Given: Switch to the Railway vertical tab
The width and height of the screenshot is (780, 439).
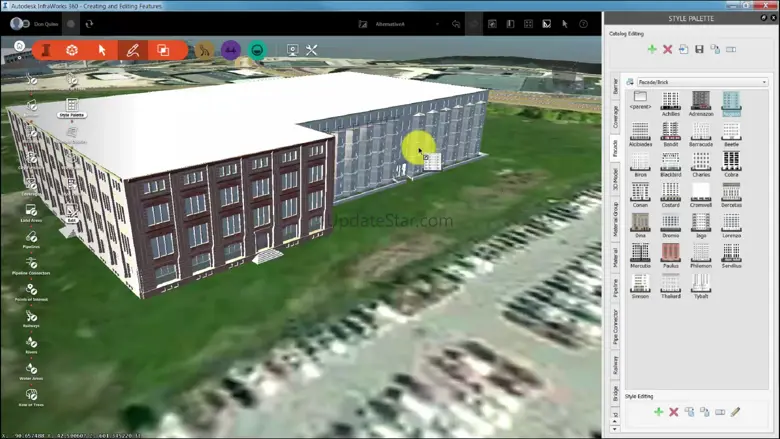Looking at the screenshot, I should tap(615, 365).
